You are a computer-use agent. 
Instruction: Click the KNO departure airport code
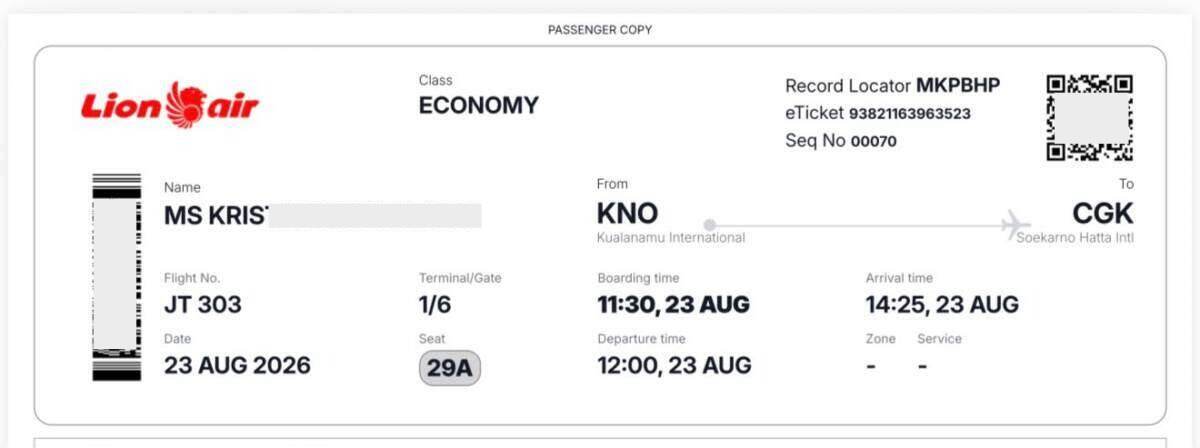coord(627,213)
